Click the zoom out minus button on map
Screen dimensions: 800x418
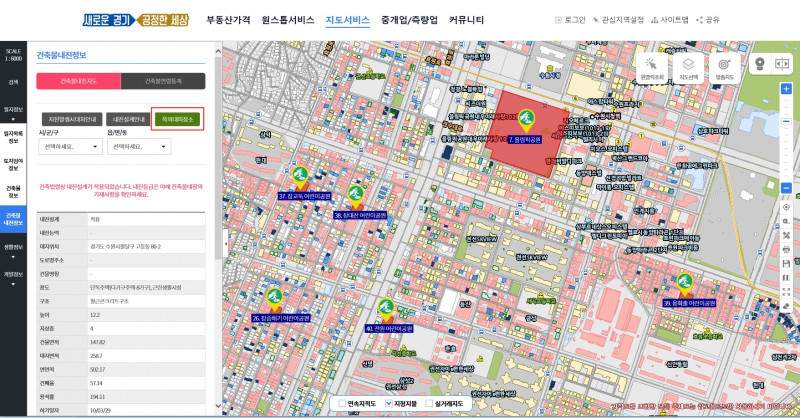(x=786, y=188)
